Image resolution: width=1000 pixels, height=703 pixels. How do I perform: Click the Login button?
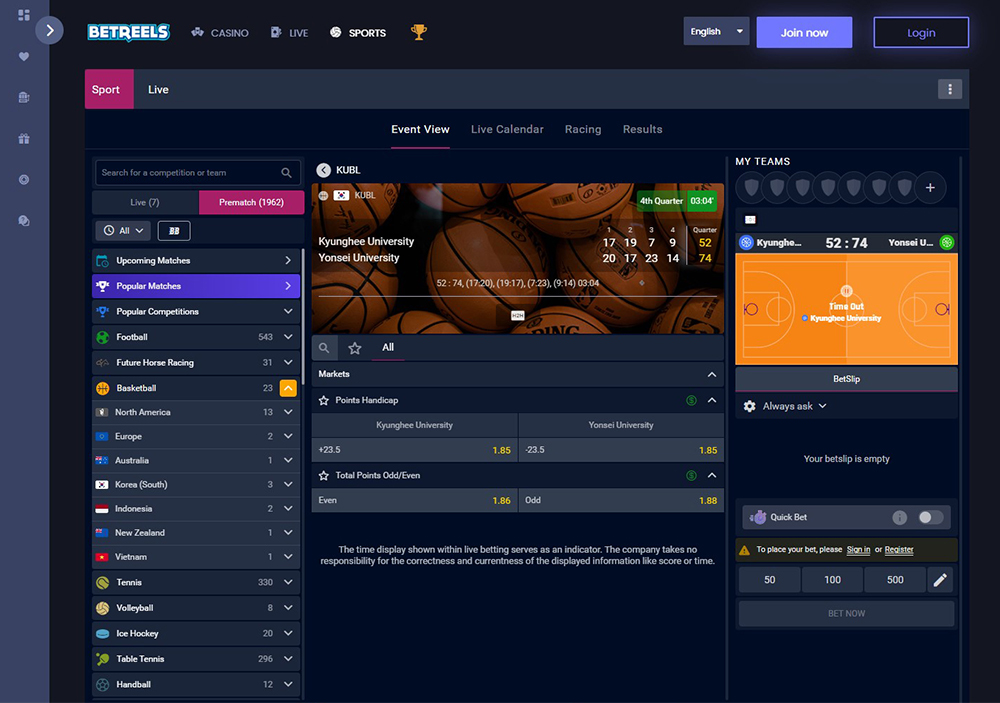pos(921,33)
